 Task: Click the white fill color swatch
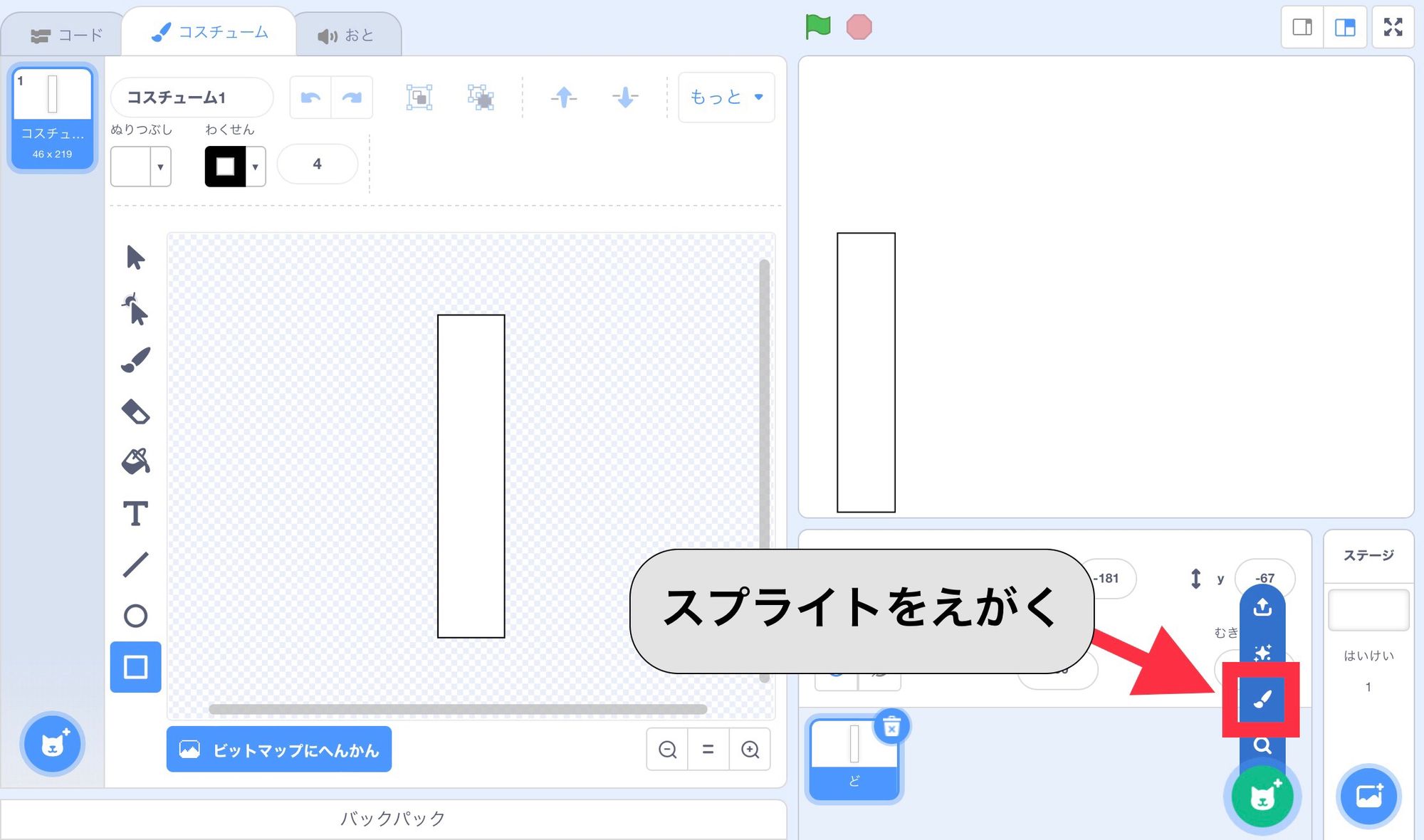click(x=131, y=167)
